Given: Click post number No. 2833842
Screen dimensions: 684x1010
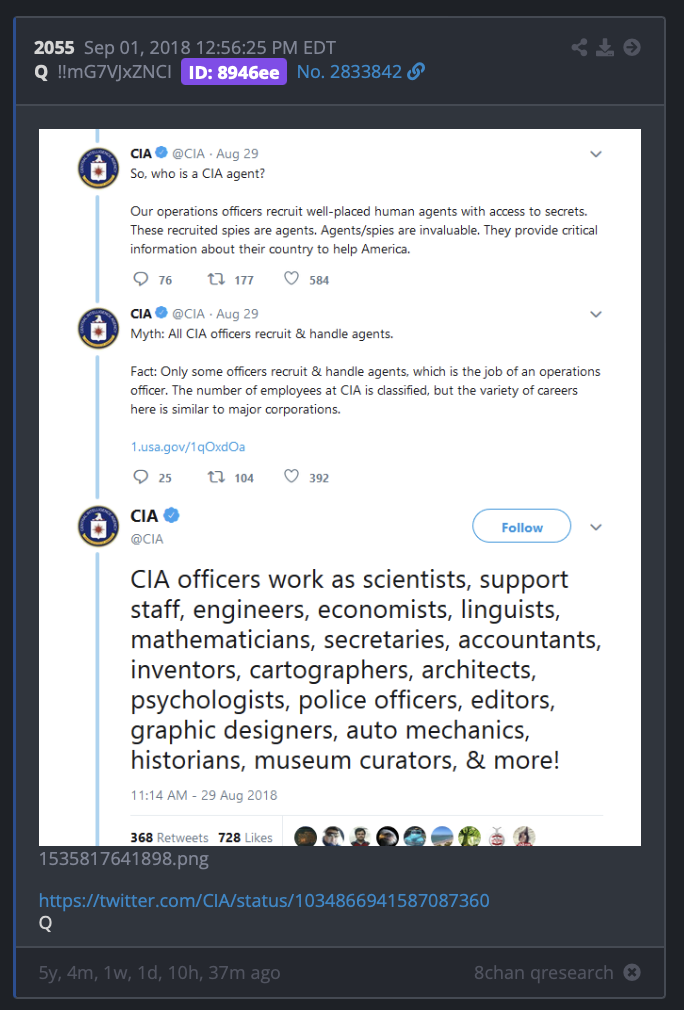Looking at the screenshot, I should (349, 71).
